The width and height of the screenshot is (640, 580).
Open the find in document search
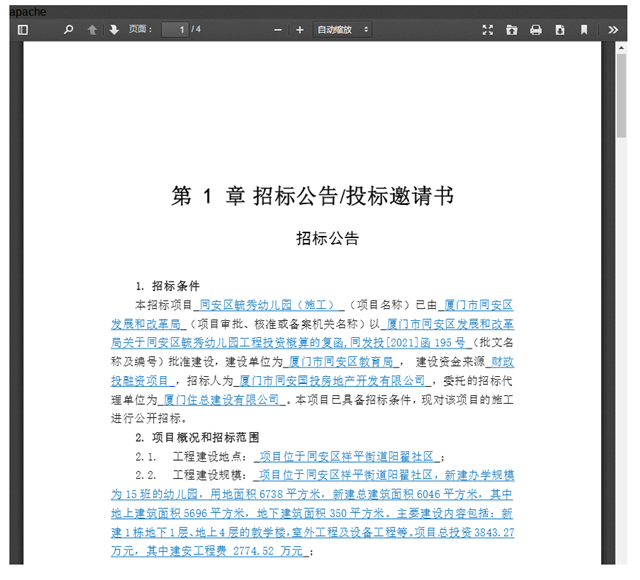[69, 30]
